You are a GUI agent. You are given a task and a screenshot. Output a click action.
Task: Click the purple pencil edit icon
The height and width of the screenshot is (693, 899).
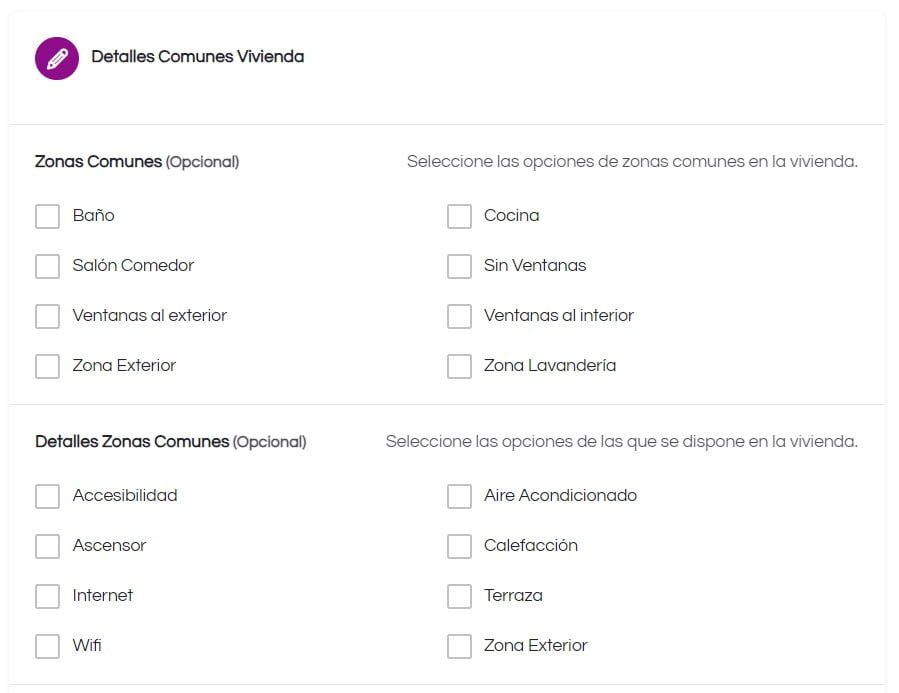[x=57, y=58]
